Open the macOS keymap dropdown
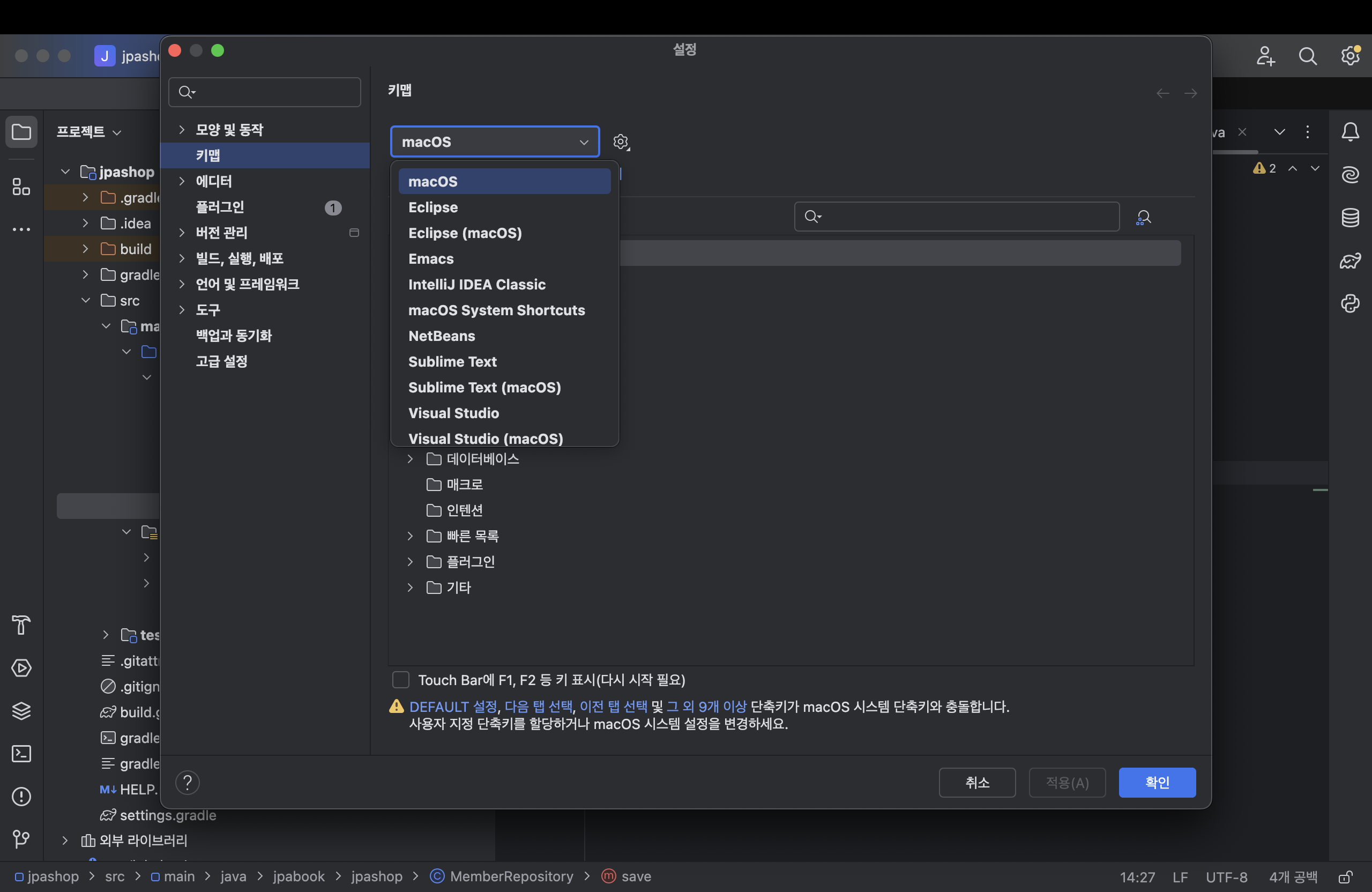The image size is (1372, 892). pyautogui.click(x=495, y=142)
